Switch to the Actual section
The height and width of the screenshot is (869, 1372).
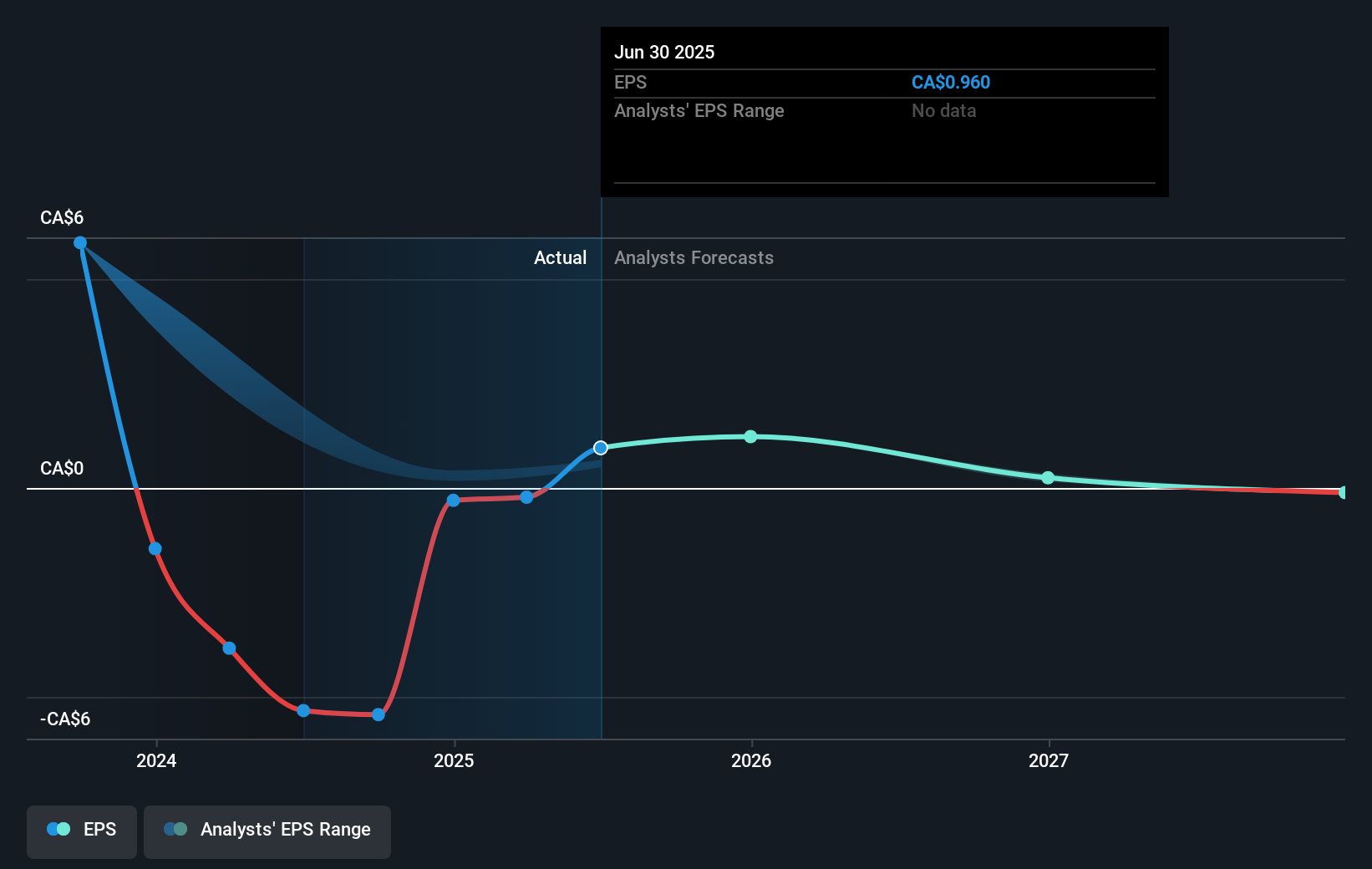(x=560, y=257)
